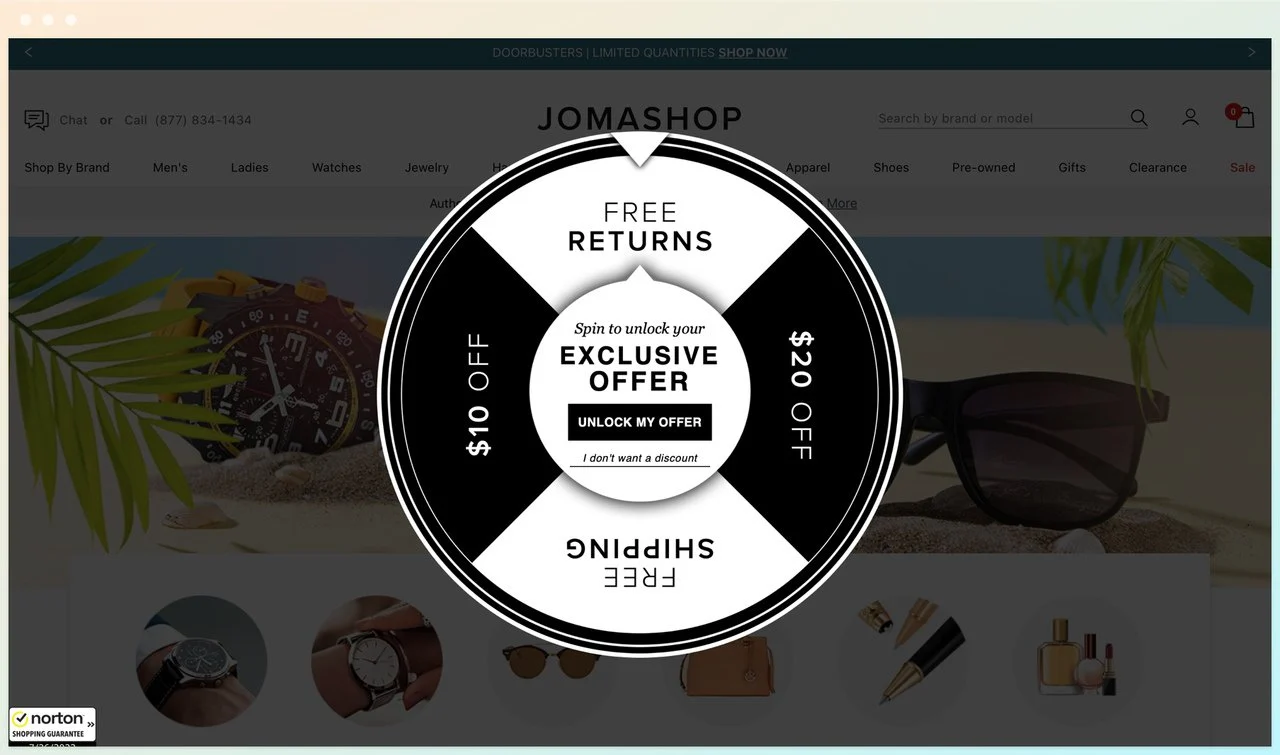Viewport: 1280px width, 755px height.
Task: Click "I don't want a discount" link
Action: coord(641,458)
